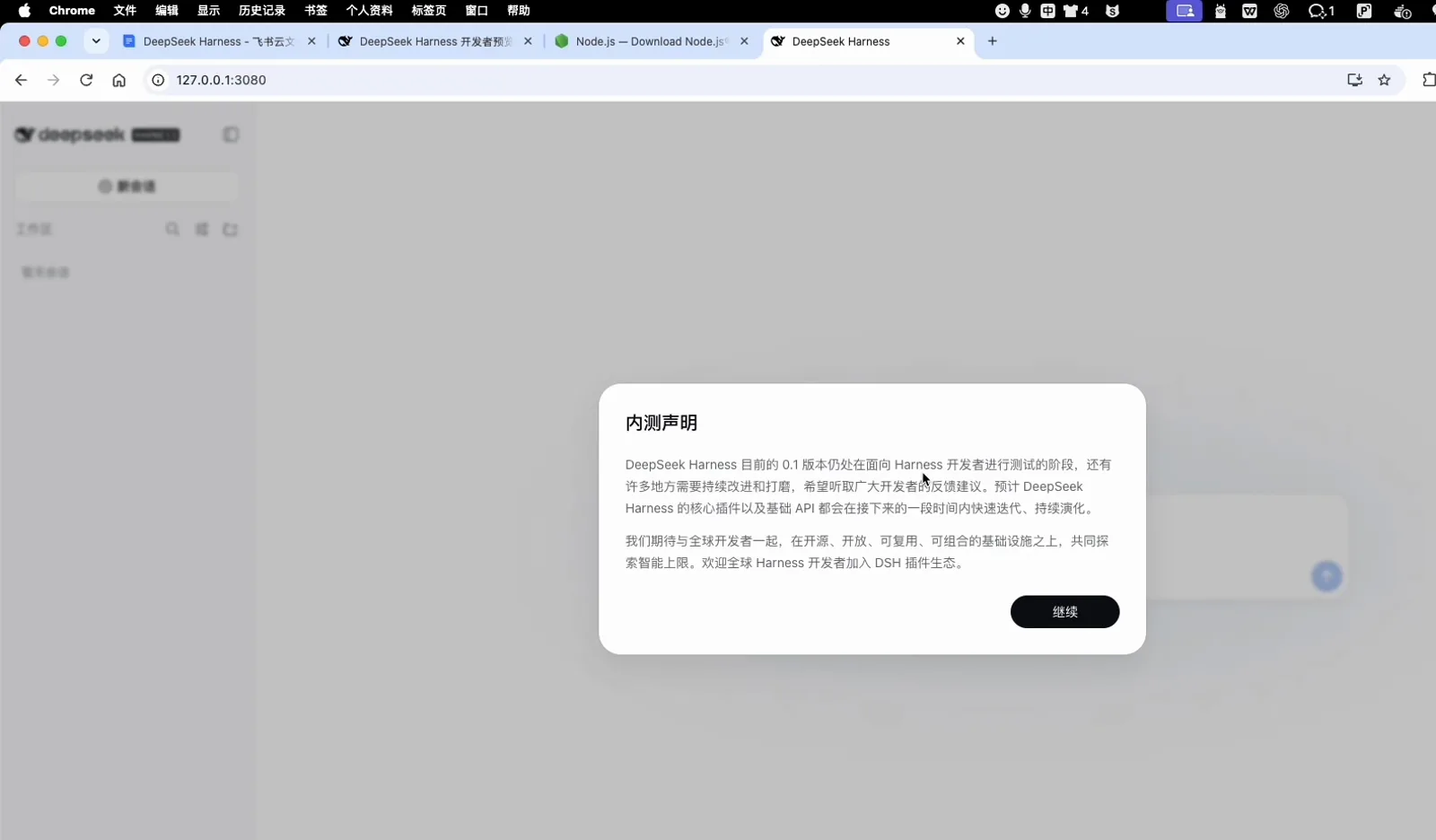This screenshot has width=1436, height=840.
Task: Click the browser forward arrow
Action: pyautogui.click(x=54, y=80)
